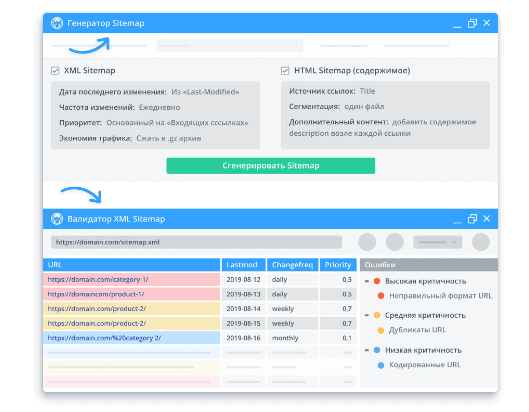Collapse the Низкая критичность error group
This screenshot has height=412, width=529.
pyautogui.click(x=367, y=350)
